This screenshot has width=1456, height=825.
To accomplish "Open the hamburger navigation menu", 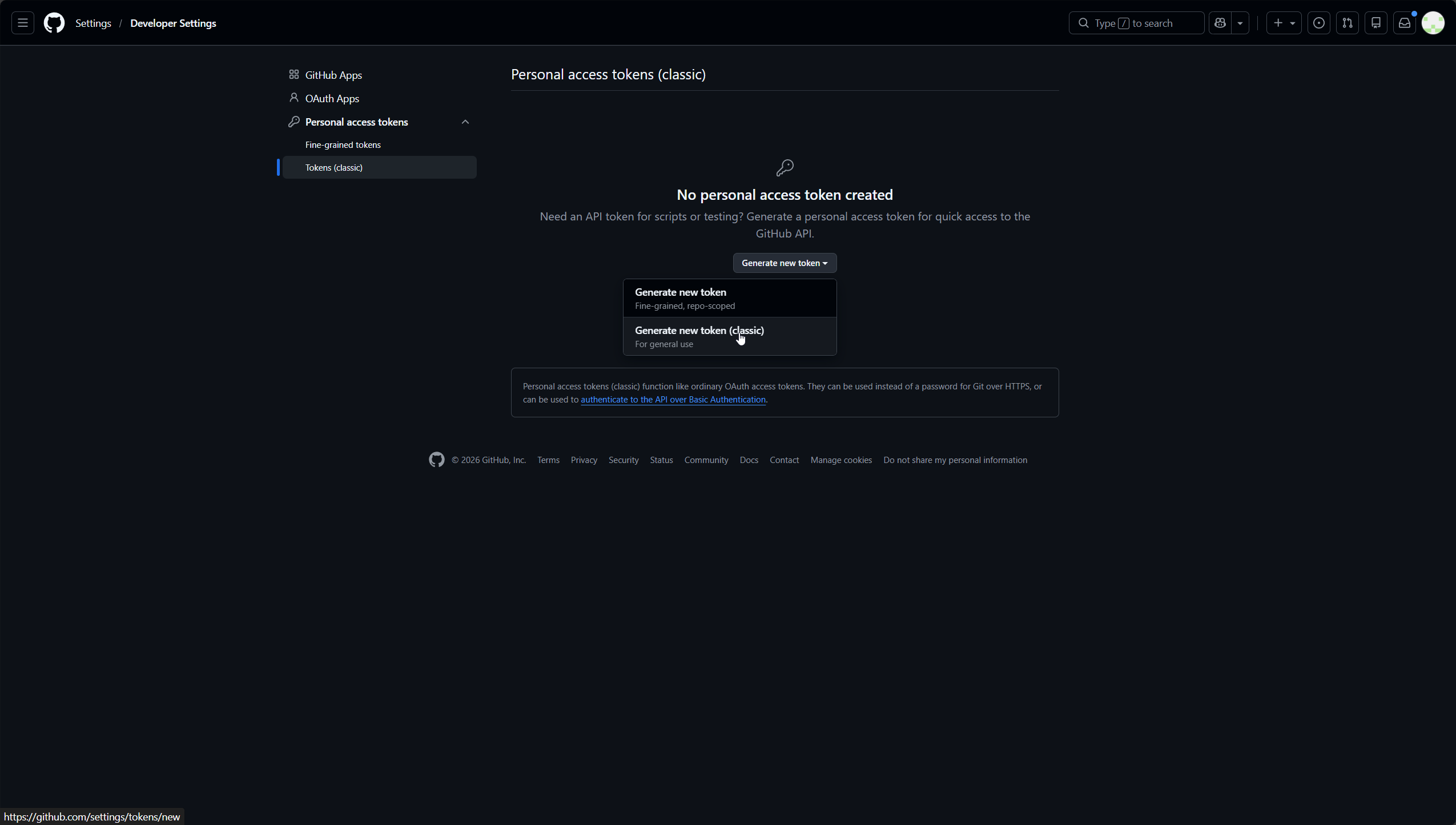I will tap(23, 23).
